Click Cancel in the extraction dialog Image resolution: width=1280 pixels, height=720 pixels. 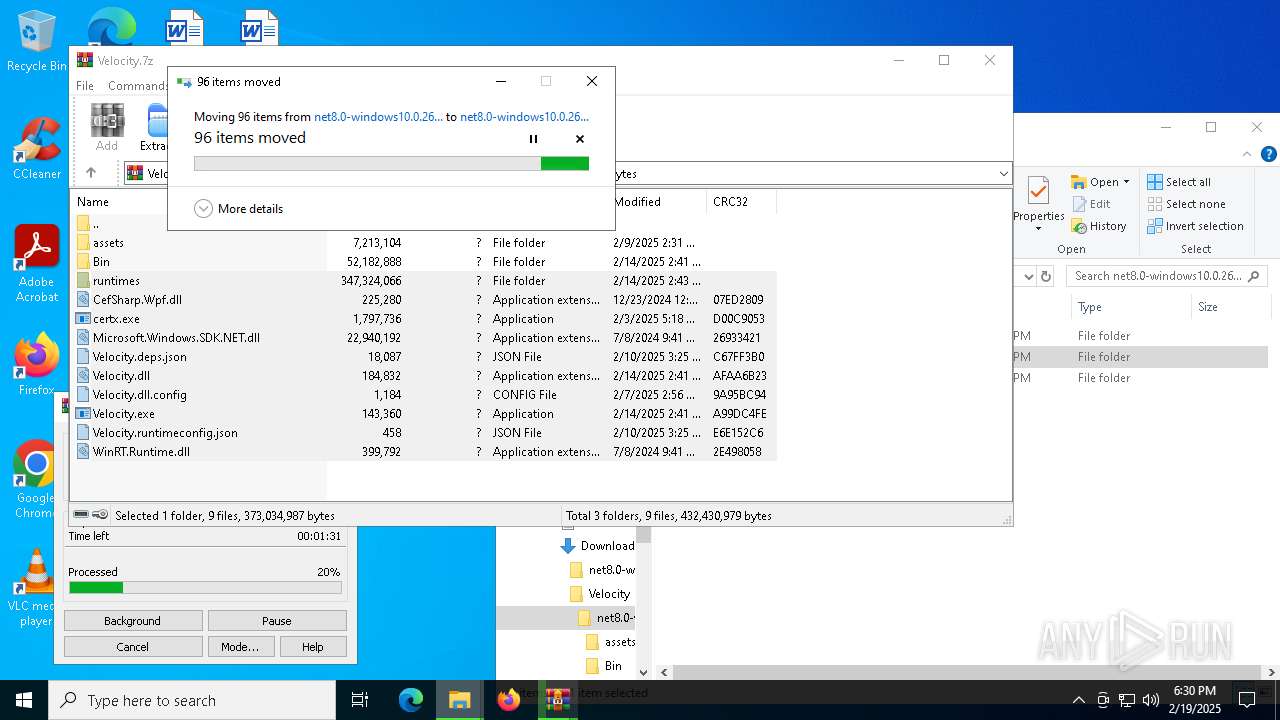132,647
